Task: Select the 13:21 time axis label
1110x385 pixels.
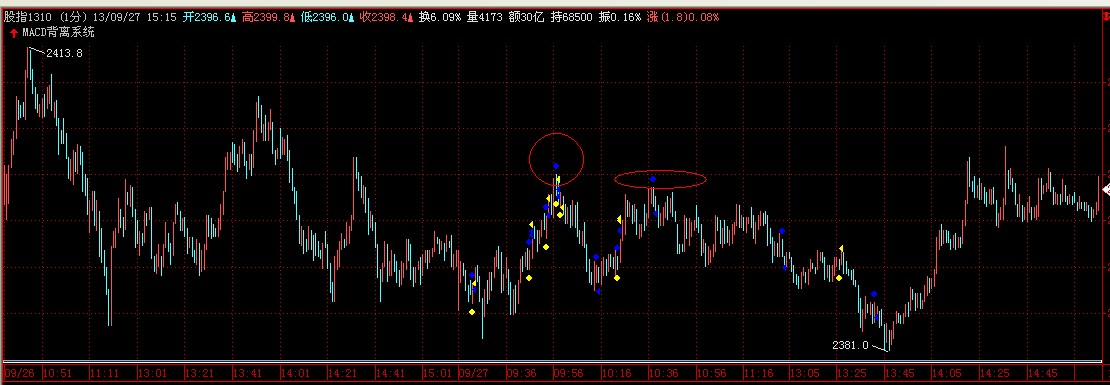Action: pyautogui.click(x=199, y=372)
